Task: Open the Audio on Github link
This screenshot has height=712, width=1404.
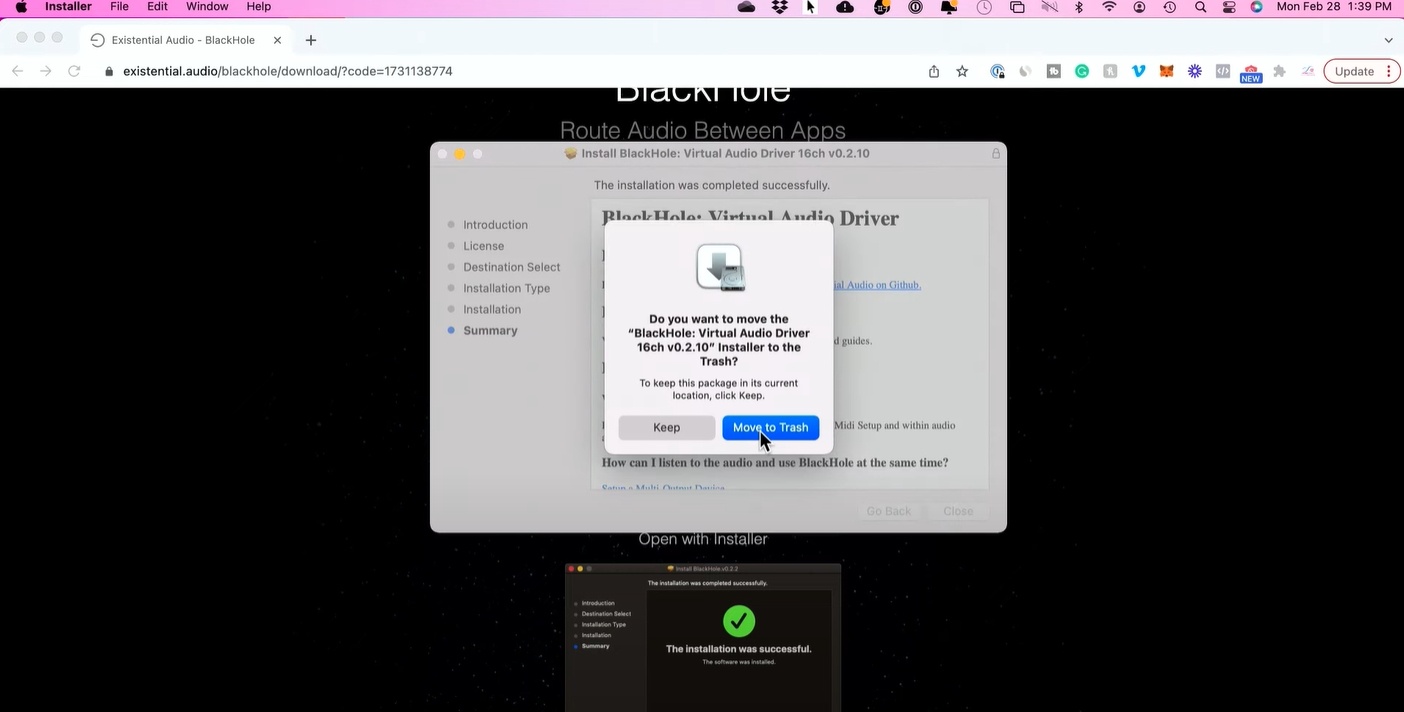Action: [x=877, y=285]
